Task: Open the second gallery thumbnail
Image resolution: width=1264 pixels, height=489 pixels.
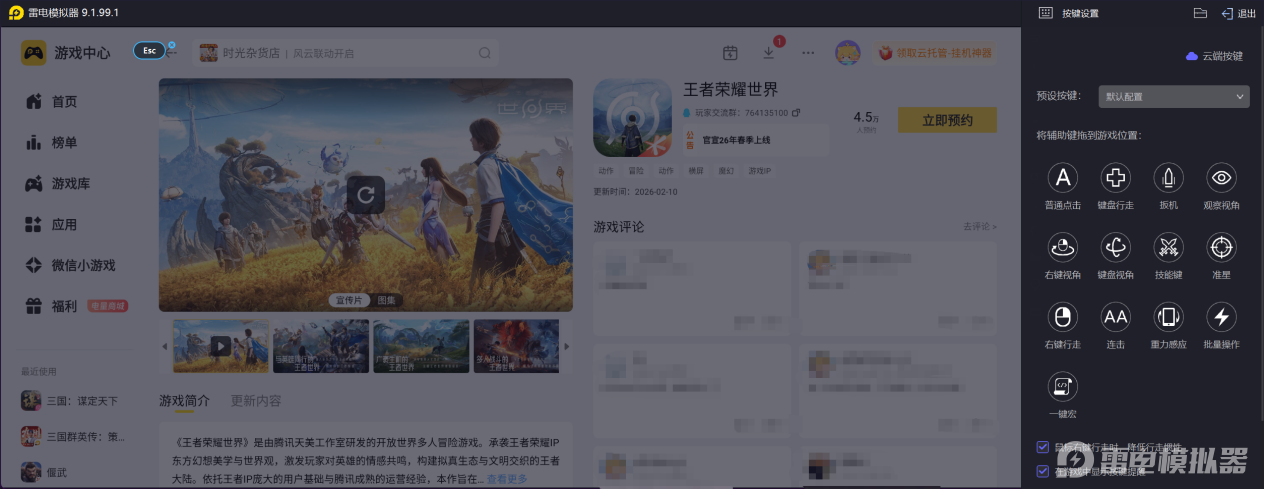Action: pyautogui.click(x=321, y=346)
